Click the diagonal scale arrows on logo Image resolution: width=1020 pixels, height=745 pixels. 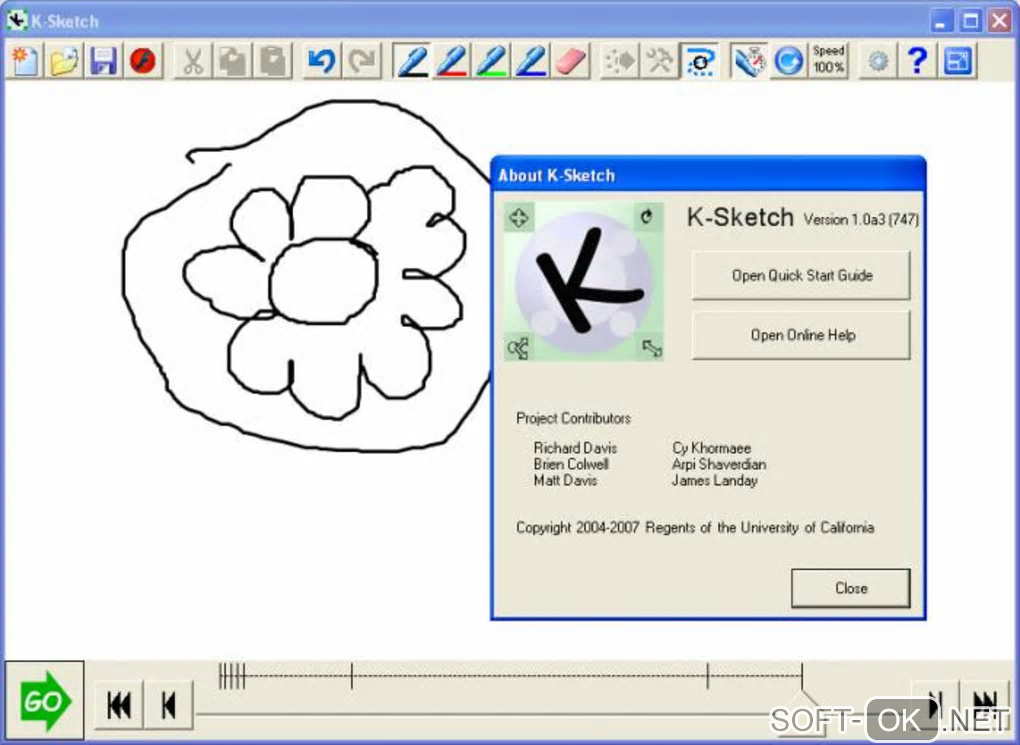(x=651, y=348)
